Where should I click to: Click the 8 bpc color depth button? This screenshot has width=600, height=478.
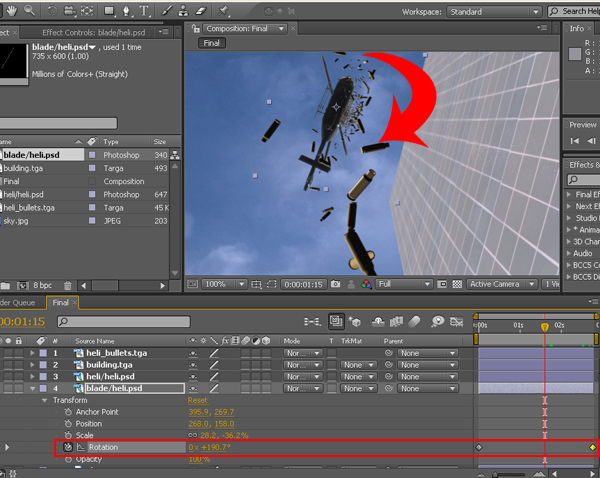pos(42,285)
